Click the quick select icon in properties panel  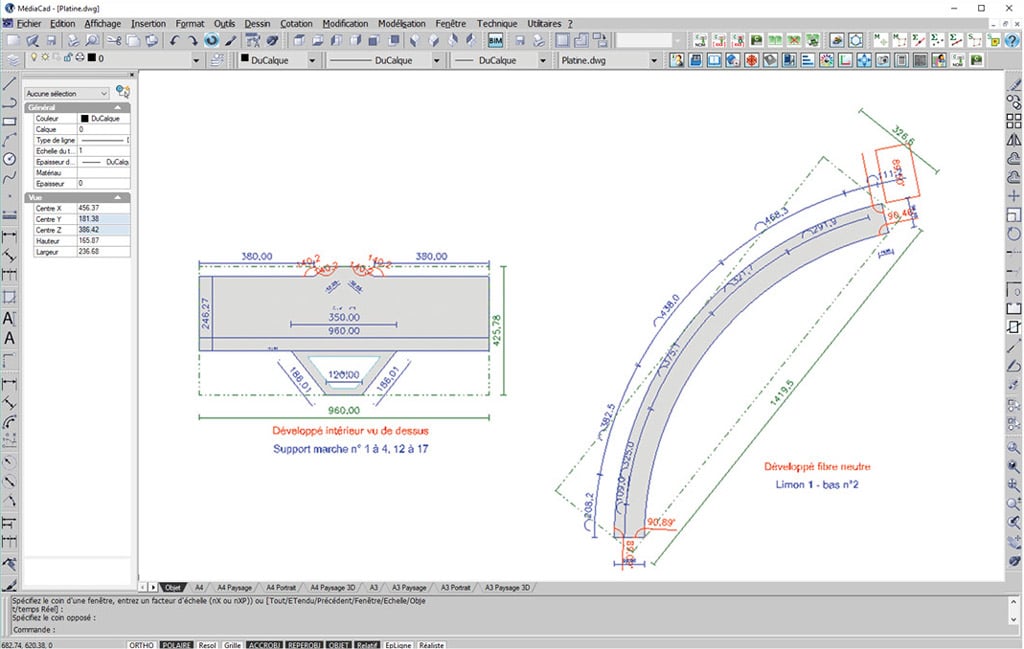(123, 92)
